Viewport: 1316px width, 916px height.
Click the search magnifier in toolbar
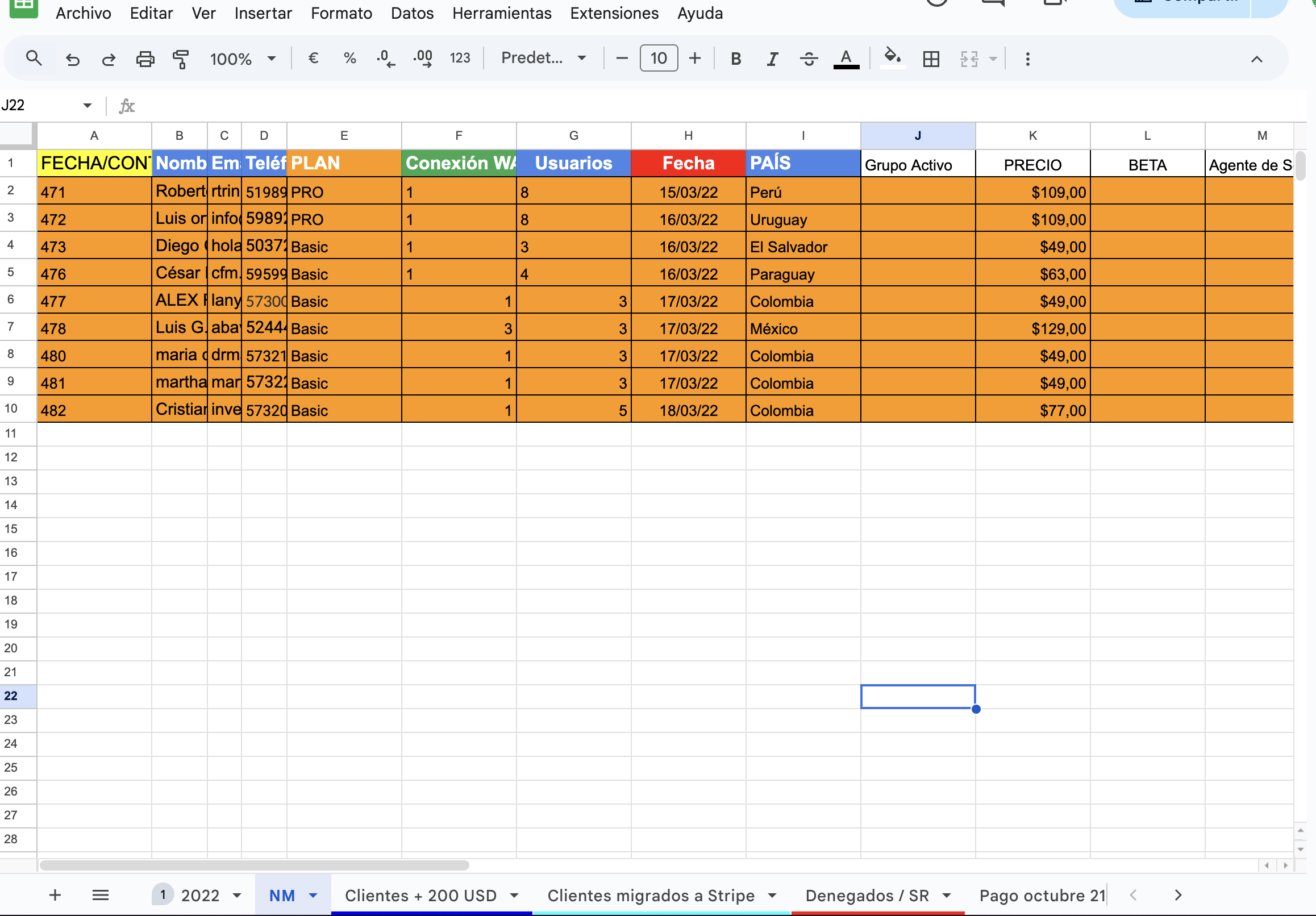(34, 58)
